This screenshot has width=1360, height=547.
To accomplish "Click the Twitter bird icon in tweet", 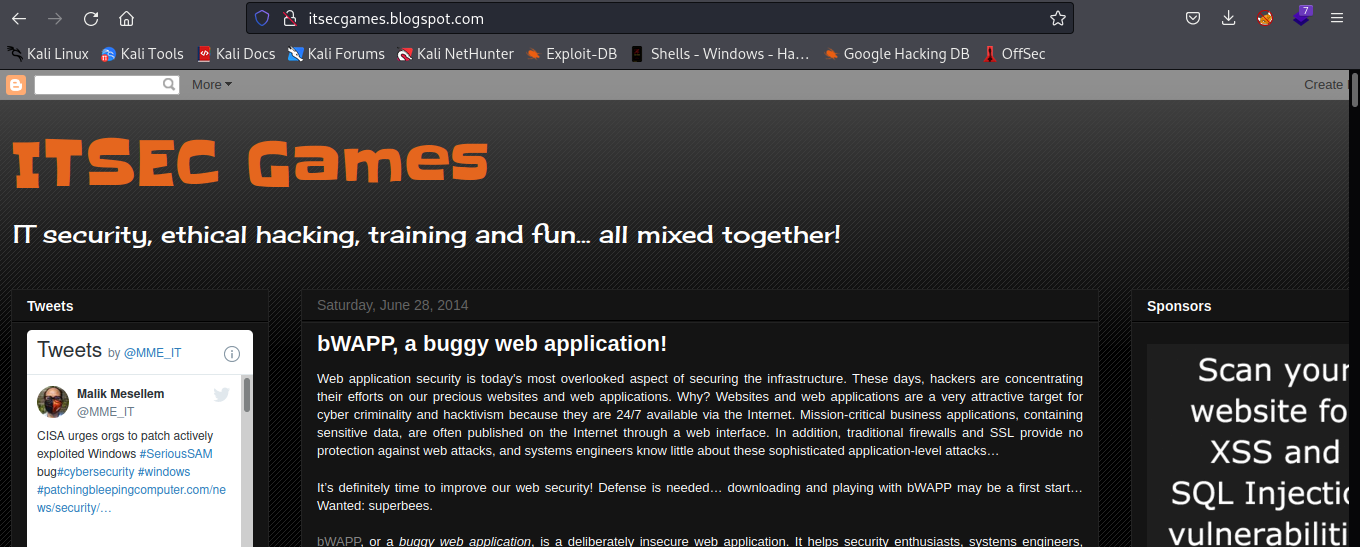I will tap(222, 394).
